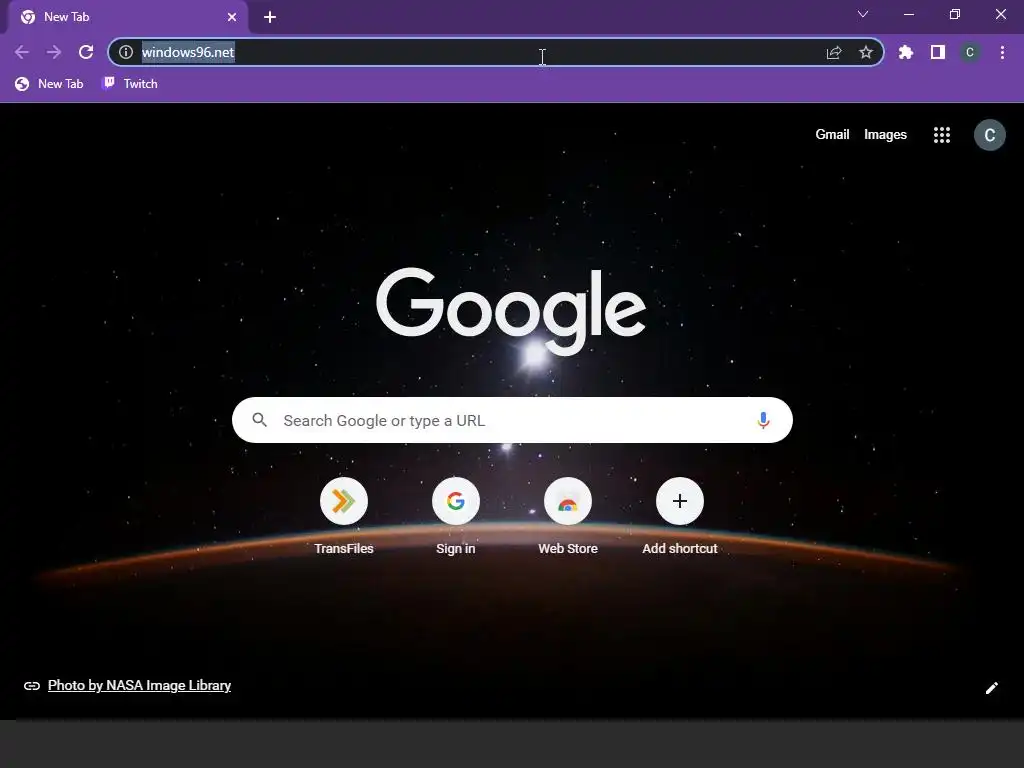Open Gmail link
The width and height of the screenshot is (1024, 768).
(832, 135)
